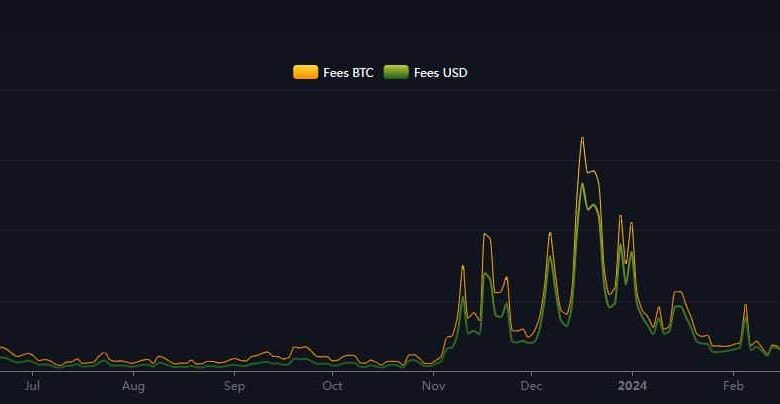
Task: Click the orange peak in mid-January 2024
Action: point(679,292)
